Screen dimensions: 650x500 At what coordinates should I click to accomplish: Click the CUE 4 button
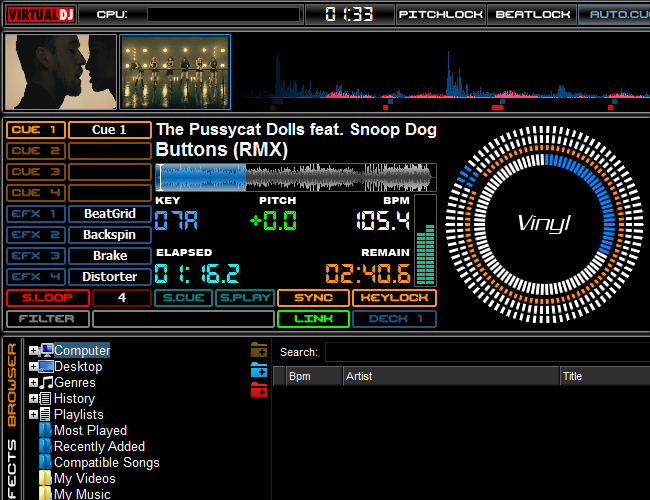coord(36,193)
